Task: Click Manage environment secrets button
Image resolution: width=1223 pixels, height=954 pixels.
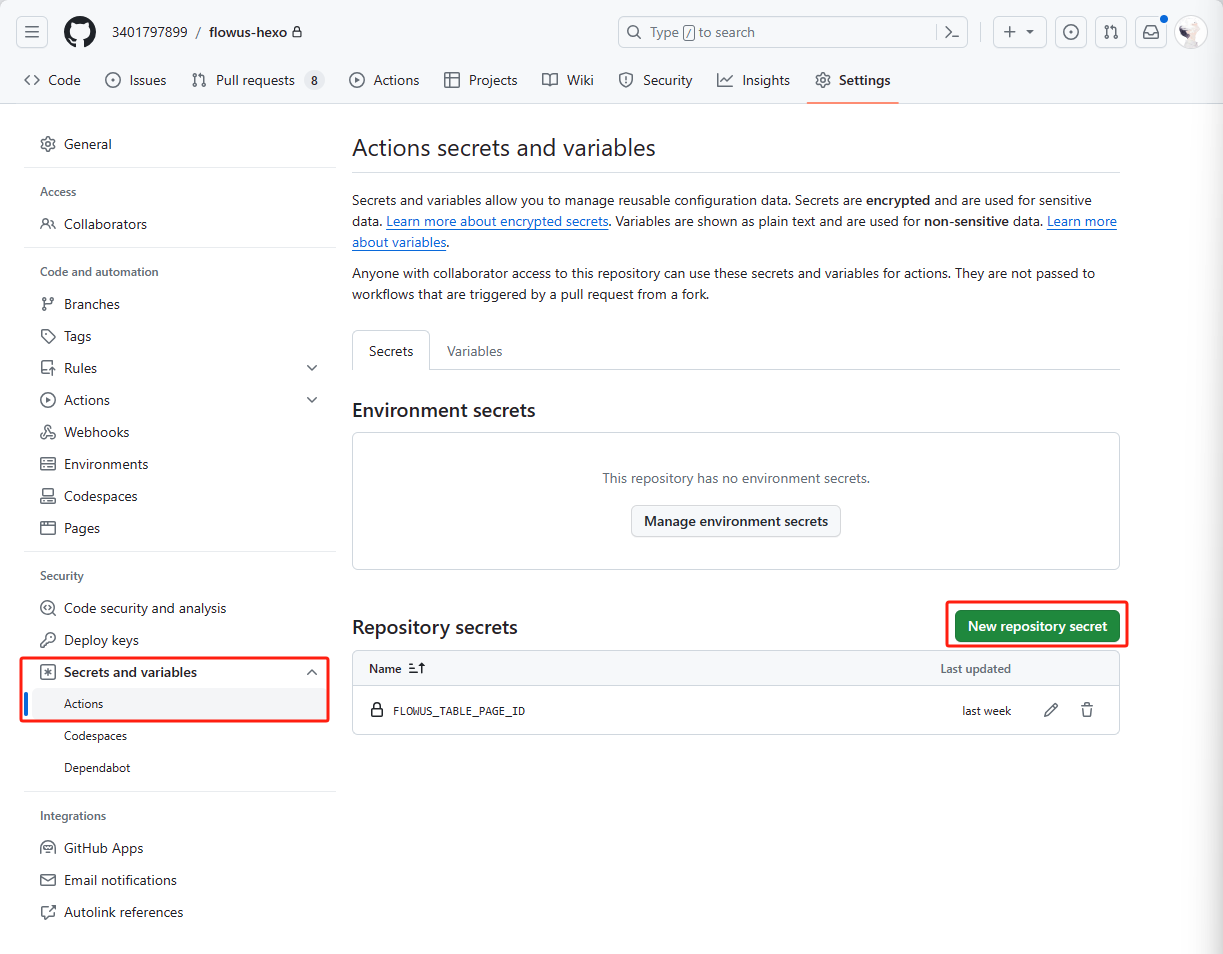Action: 736,521
